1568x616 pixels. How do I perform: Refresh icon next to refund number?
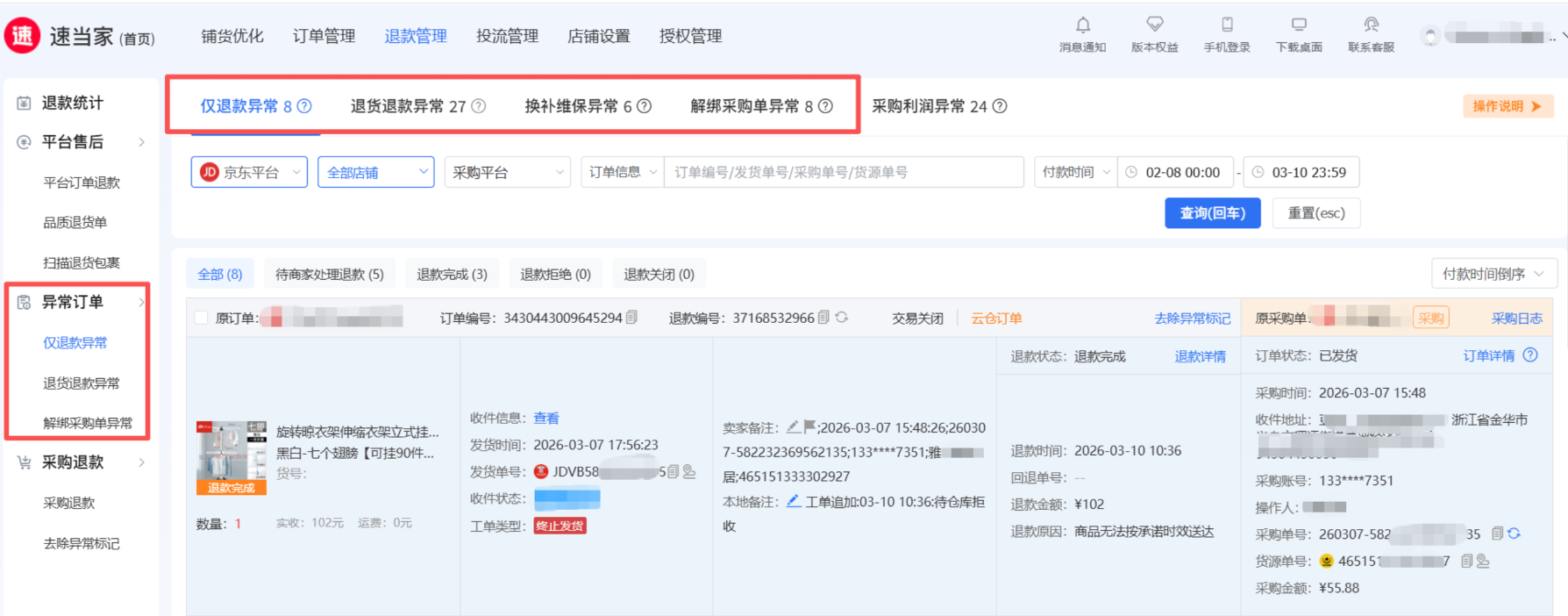(842, 318)
